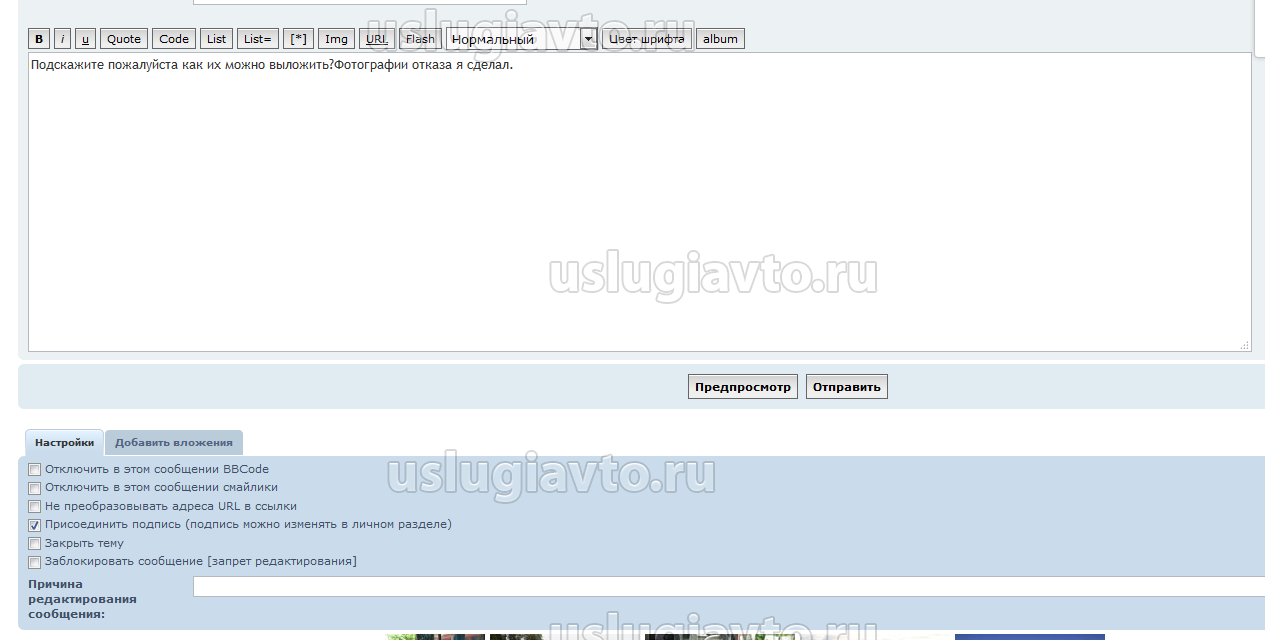This screenshot has width=1265, height=640.
Task: Insert list item with [*] button
Action: click(x=298, y=39)
